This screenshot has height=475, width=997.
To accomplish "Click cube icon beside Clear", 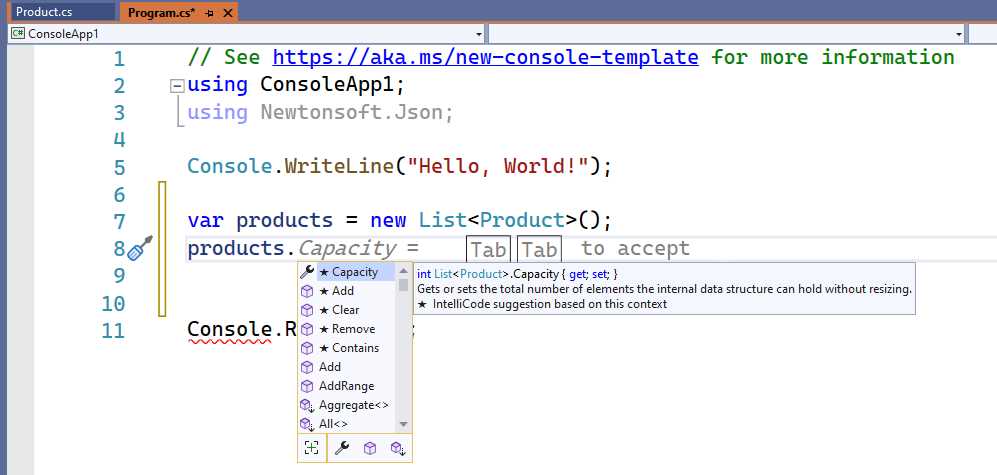I will 307,310.
